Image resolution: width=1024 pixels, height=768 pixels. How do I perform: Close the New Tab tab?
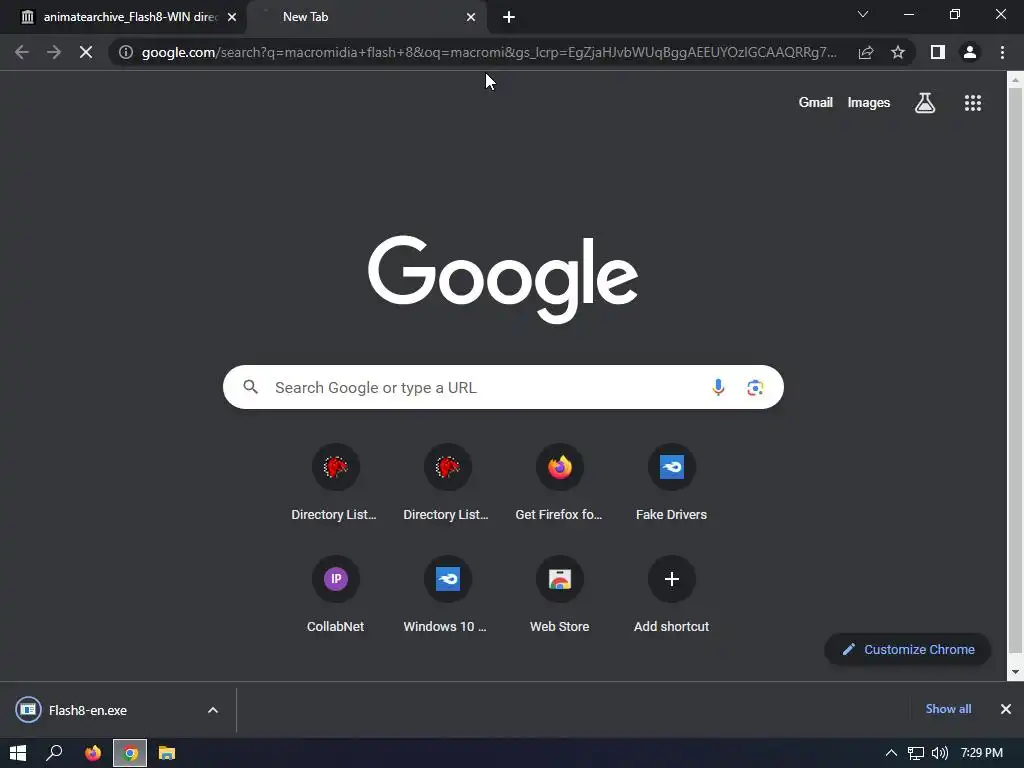pos(471,17)
